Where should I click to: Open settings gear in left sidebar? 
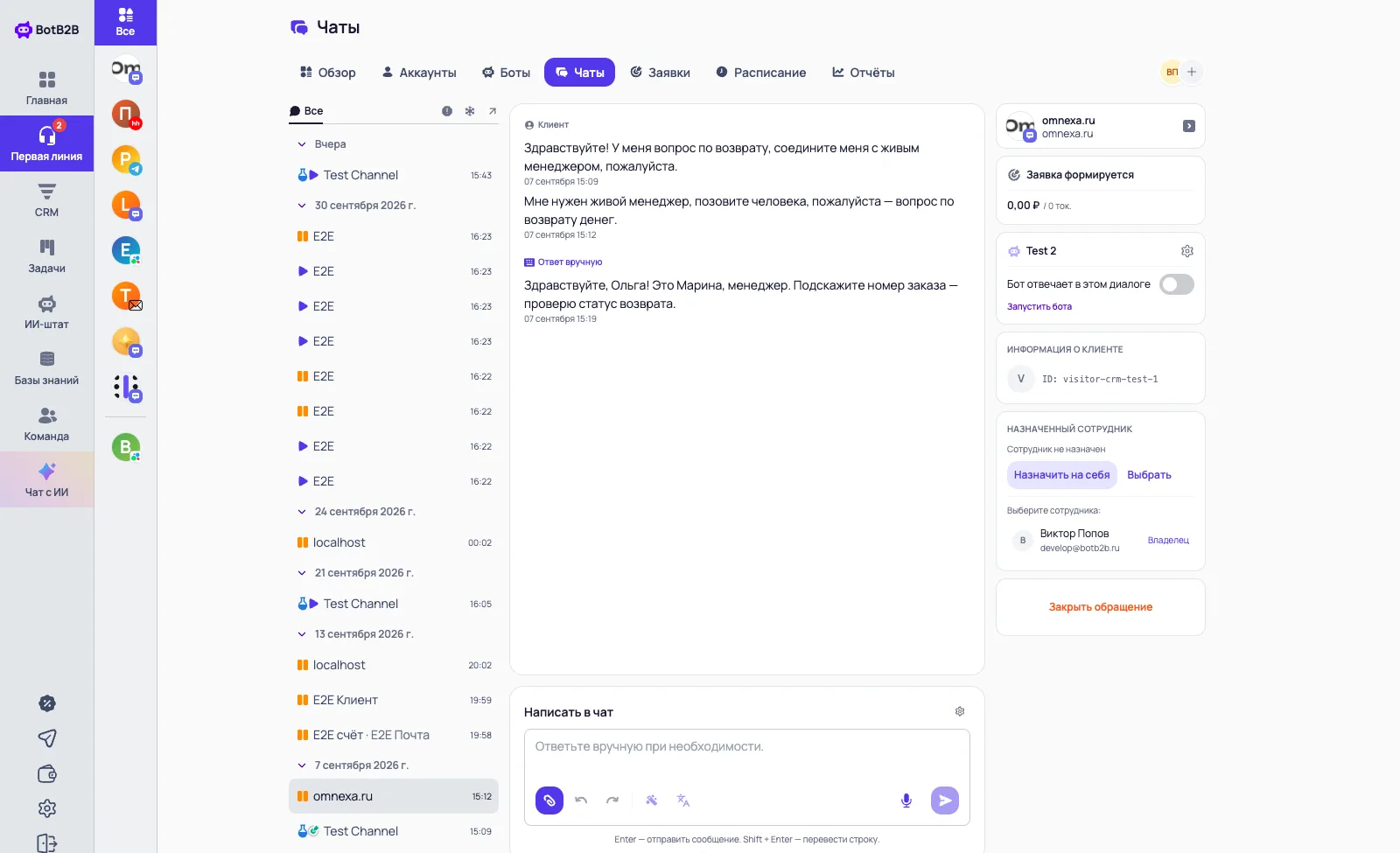pos(47,808)
